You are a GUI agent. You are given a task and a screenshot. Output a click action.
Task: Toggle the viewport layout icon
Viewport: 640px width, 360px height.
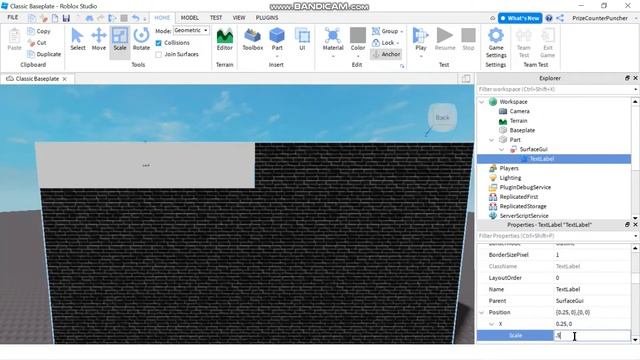(466, 78)
